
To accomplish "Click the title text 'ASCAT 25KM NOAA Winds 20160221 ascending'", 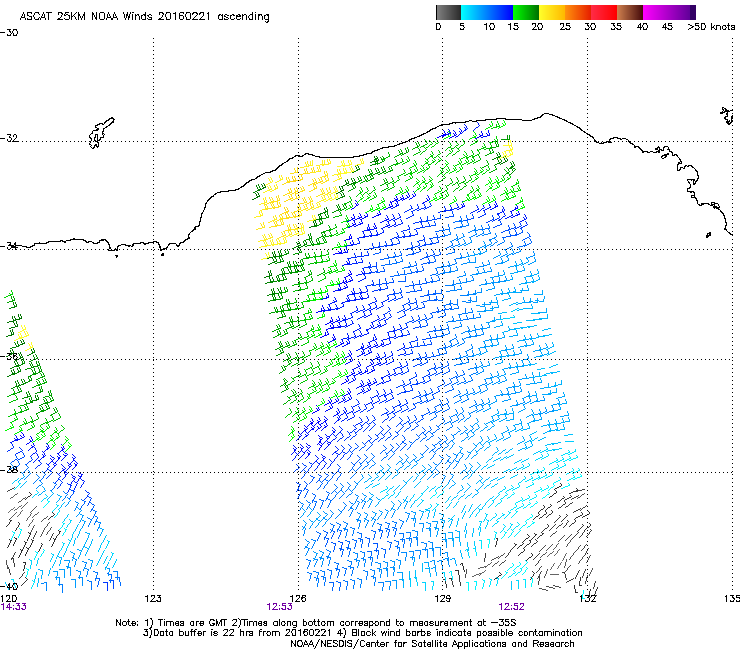I will point(144,17).
